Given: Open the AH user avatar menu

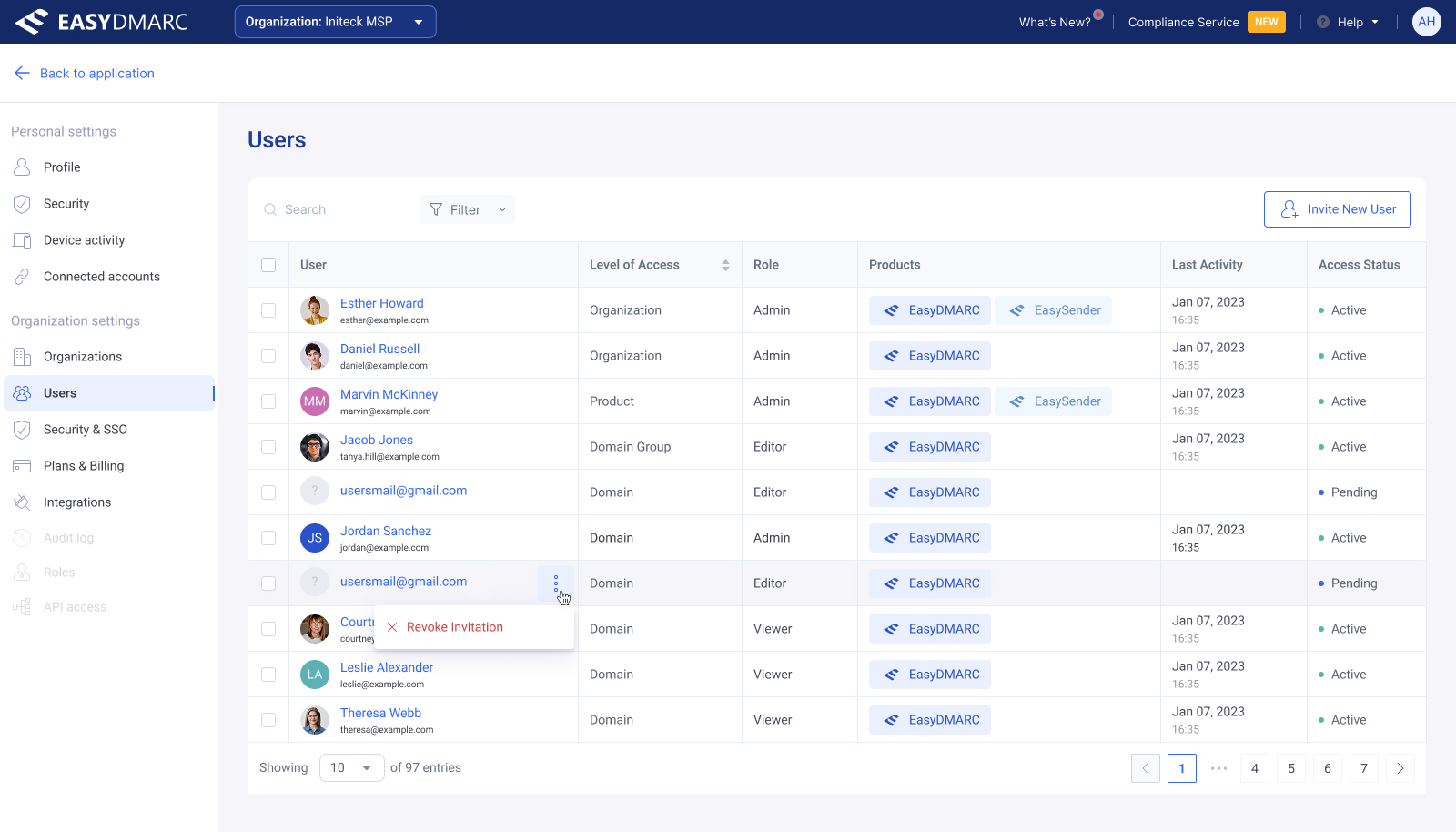Looking at the screenshot, I should pyautogui.click(x=1426, y=22).
